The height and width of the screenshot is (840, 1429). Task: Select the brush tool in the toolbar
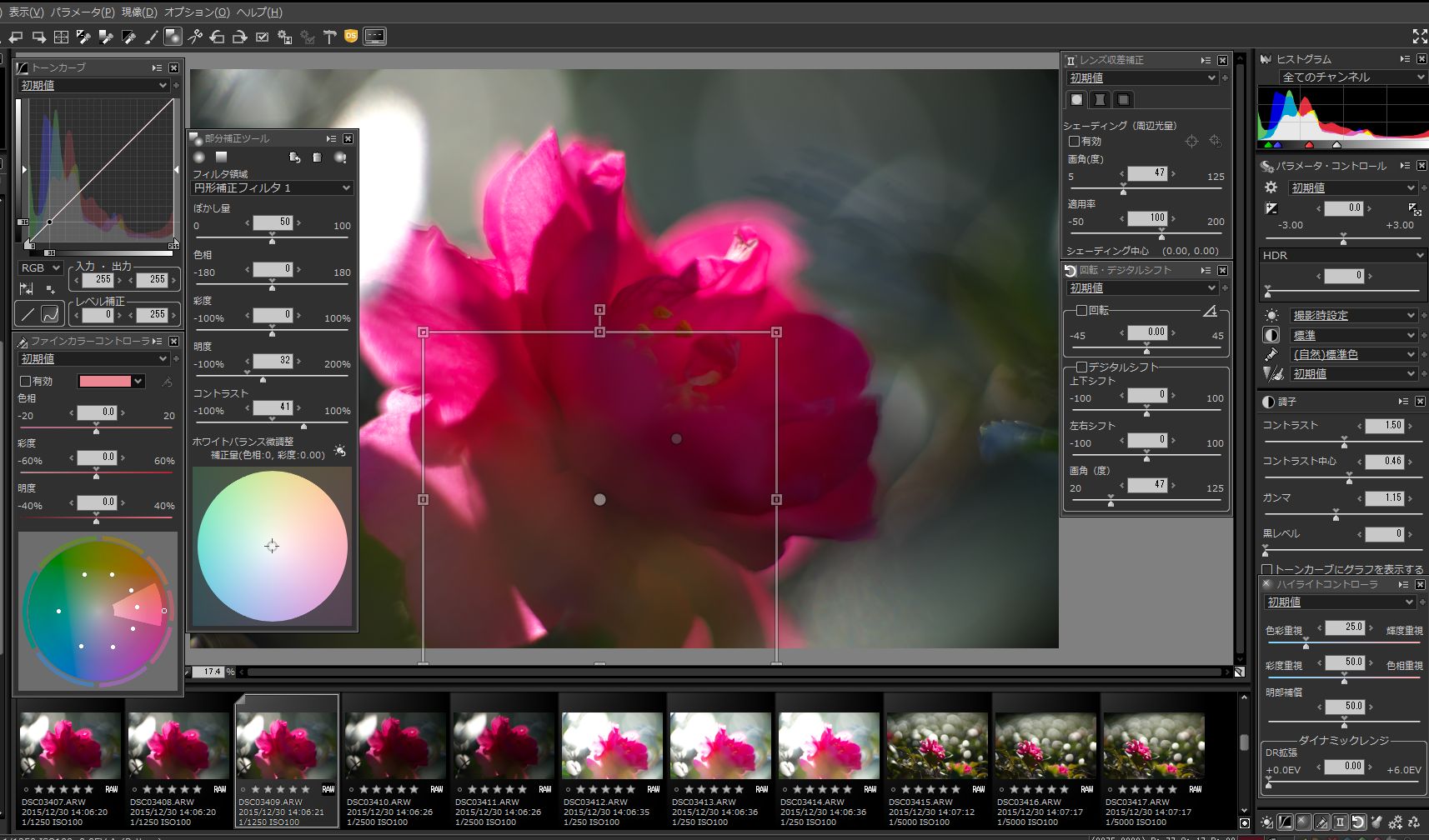151,37
